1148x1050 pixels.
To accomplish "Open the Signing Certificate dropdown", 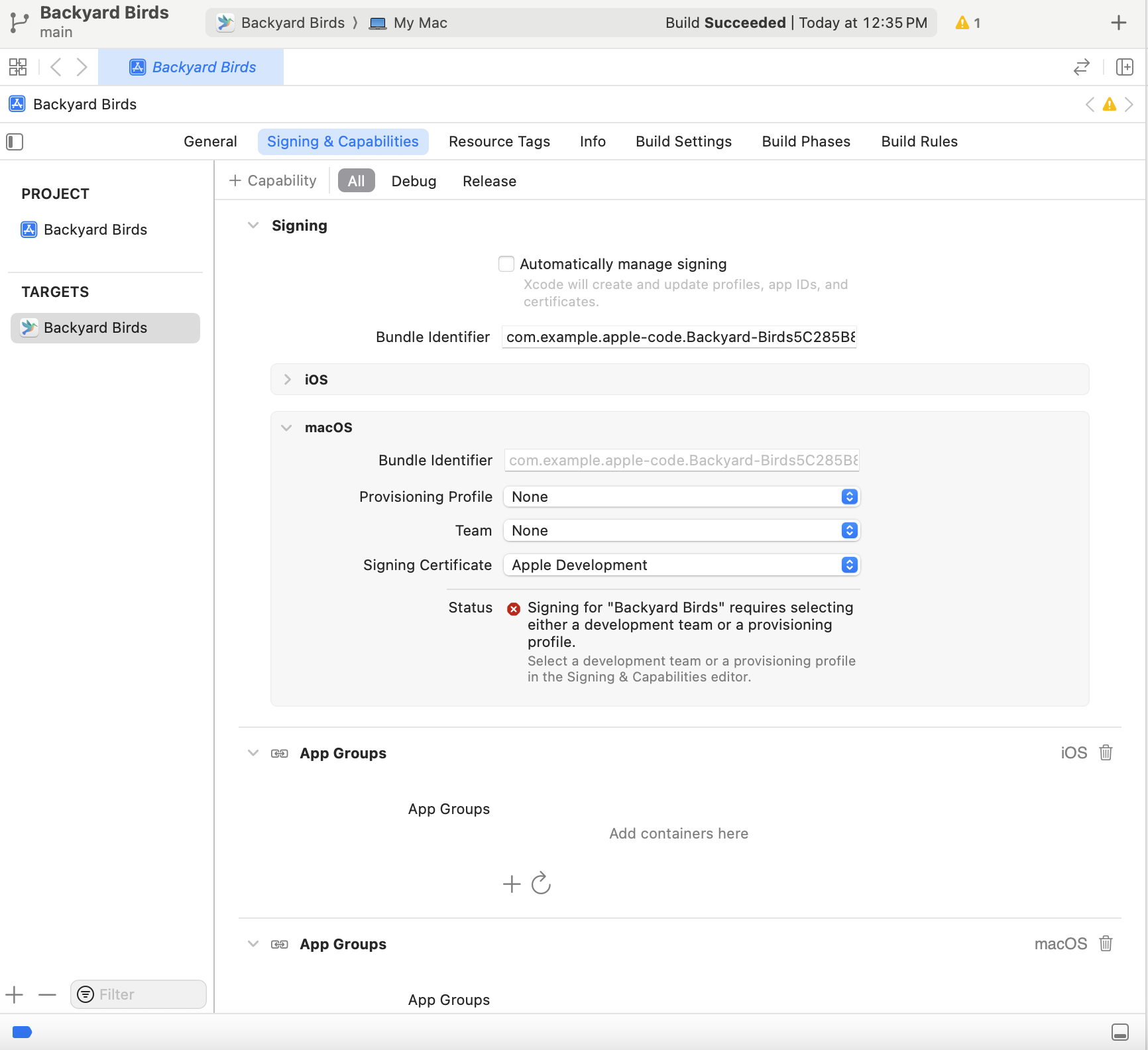I will [681, 565].
